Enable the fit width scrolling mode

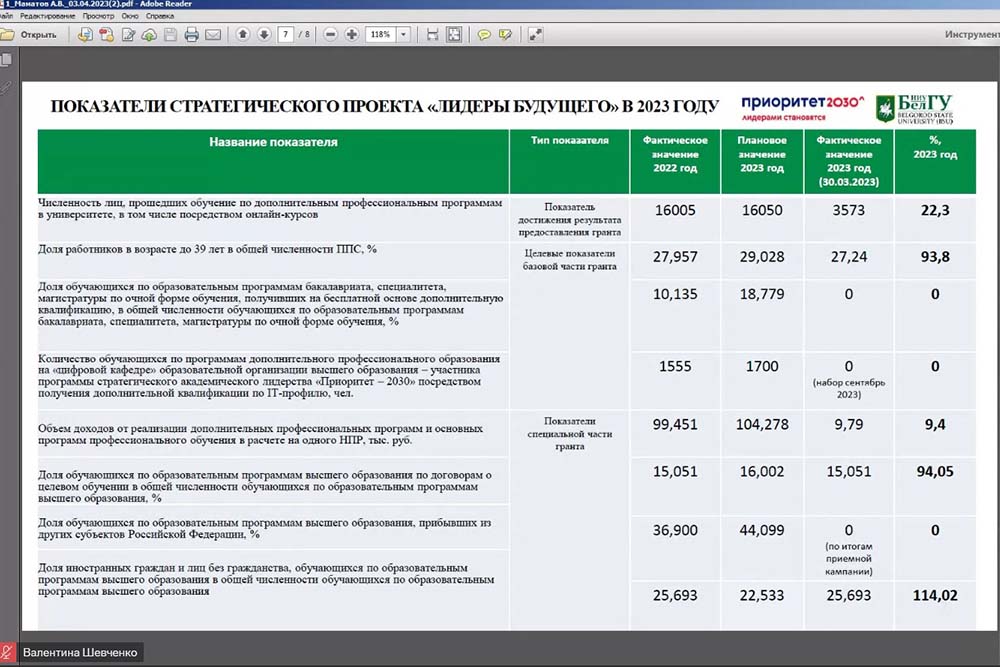pos(432,34)
